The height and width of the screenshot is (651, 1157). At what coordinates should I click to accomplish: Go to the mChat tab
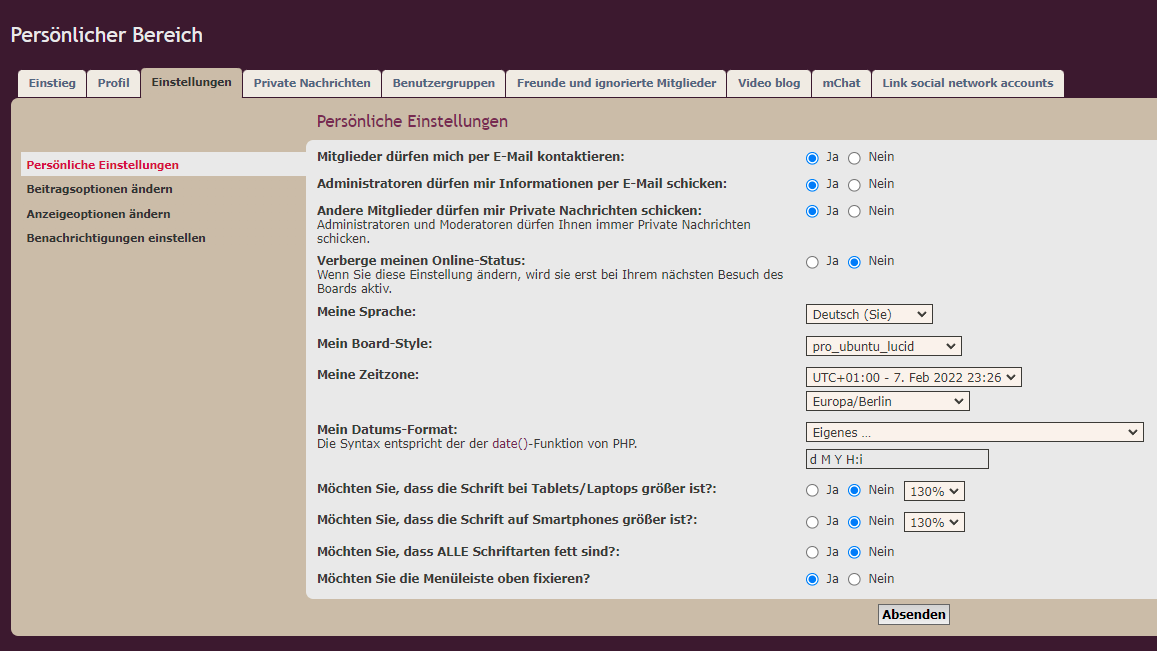(841, 83)
